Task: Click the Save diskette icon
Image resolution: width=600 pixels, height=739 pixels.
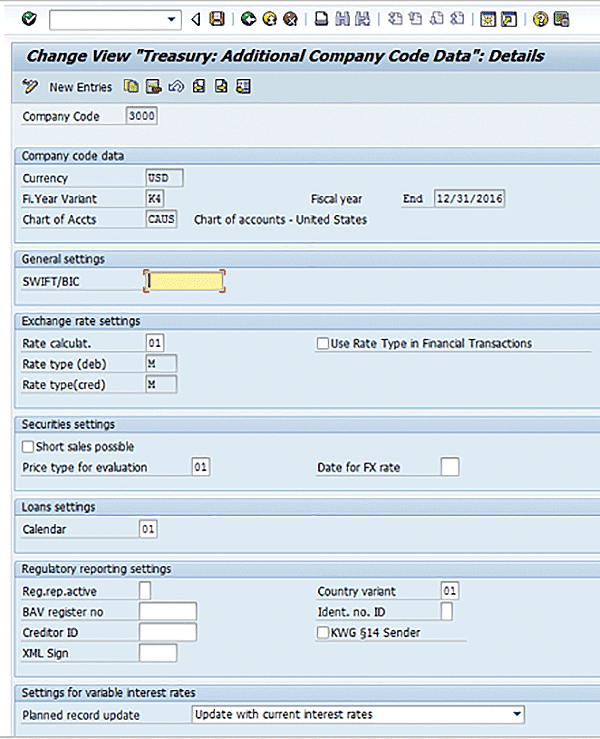Action: pos(217,18)
